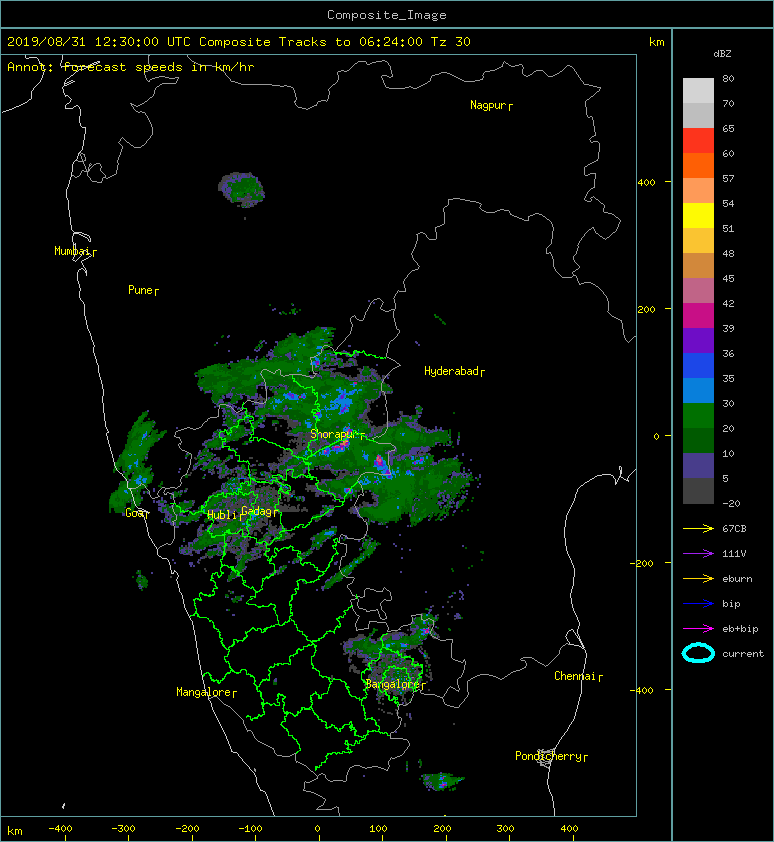Click the Composite_Image title text
Screen dimensions: 774x842
tap(387, 15)
